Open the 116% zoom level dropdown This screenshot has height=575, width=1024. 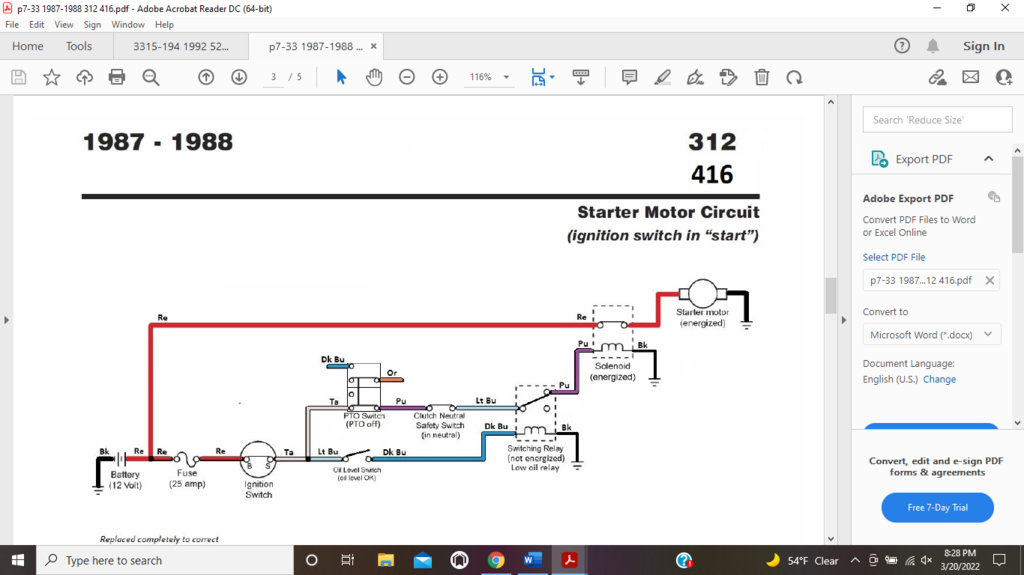pos(506,77)
